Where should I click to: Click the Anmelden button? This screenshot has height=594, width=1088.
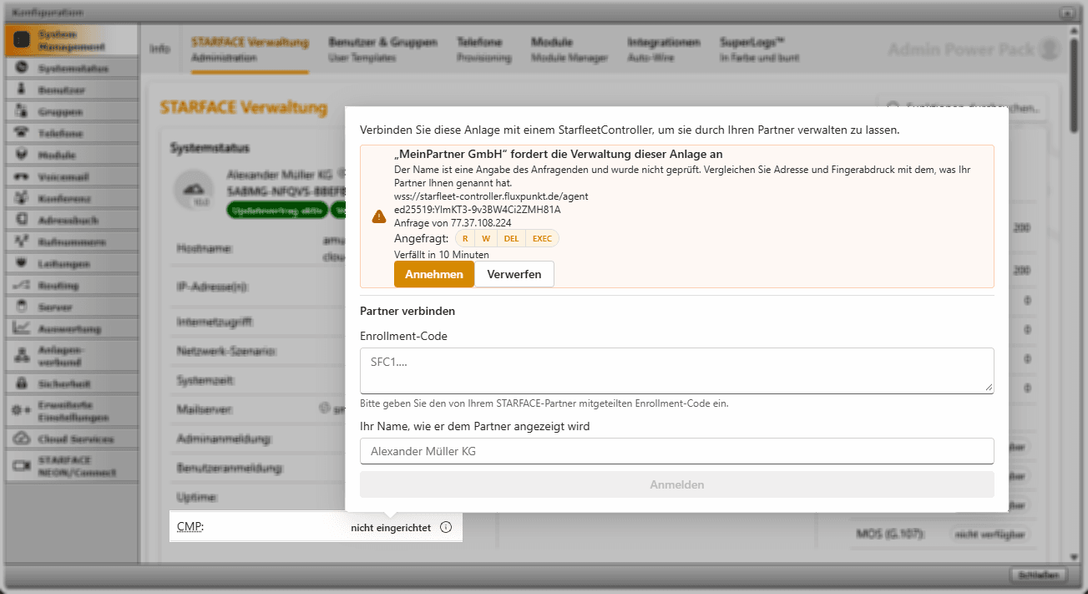click(677, 484)
